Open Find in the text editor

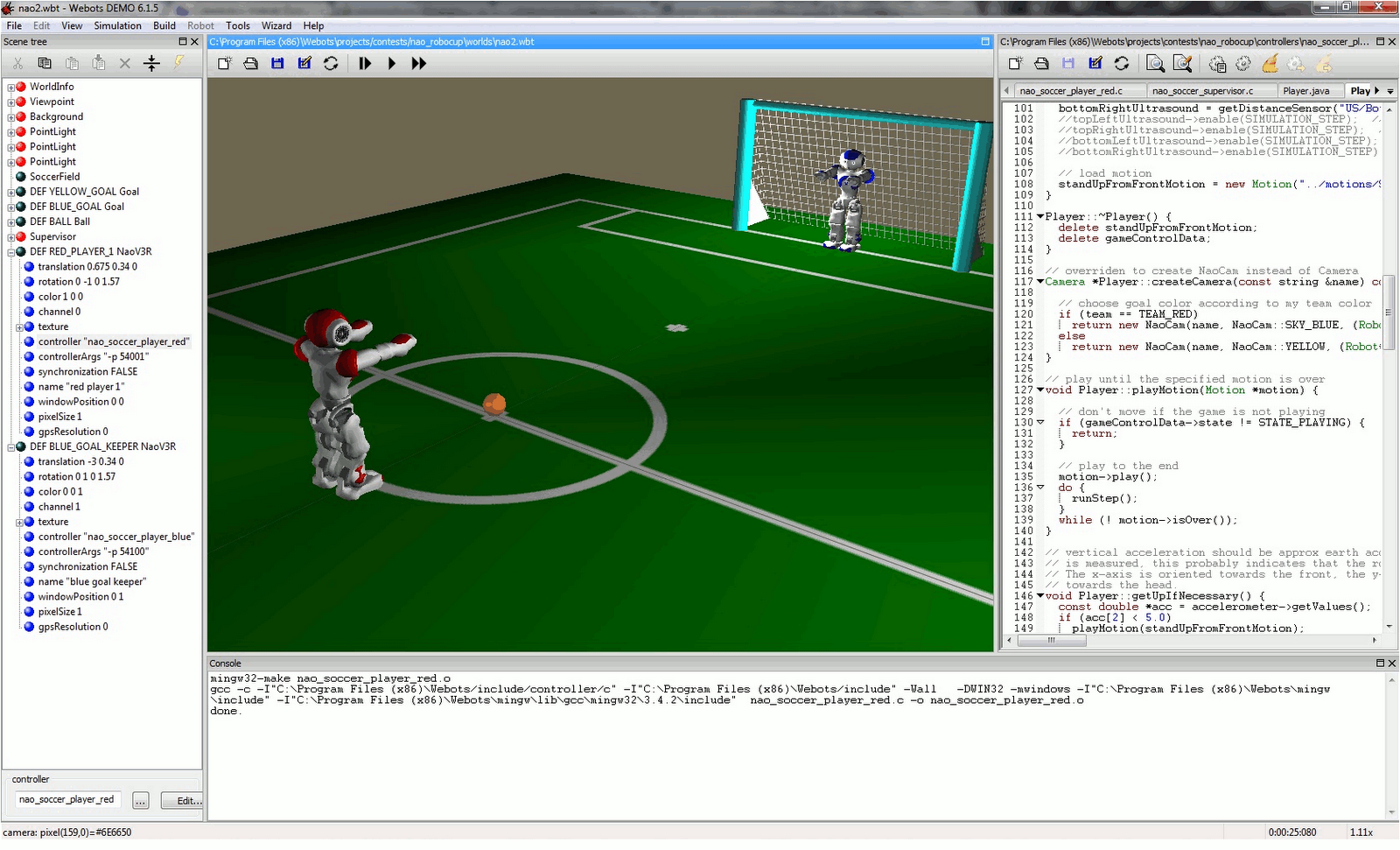pyautogui.click(x=1155, y=63)
